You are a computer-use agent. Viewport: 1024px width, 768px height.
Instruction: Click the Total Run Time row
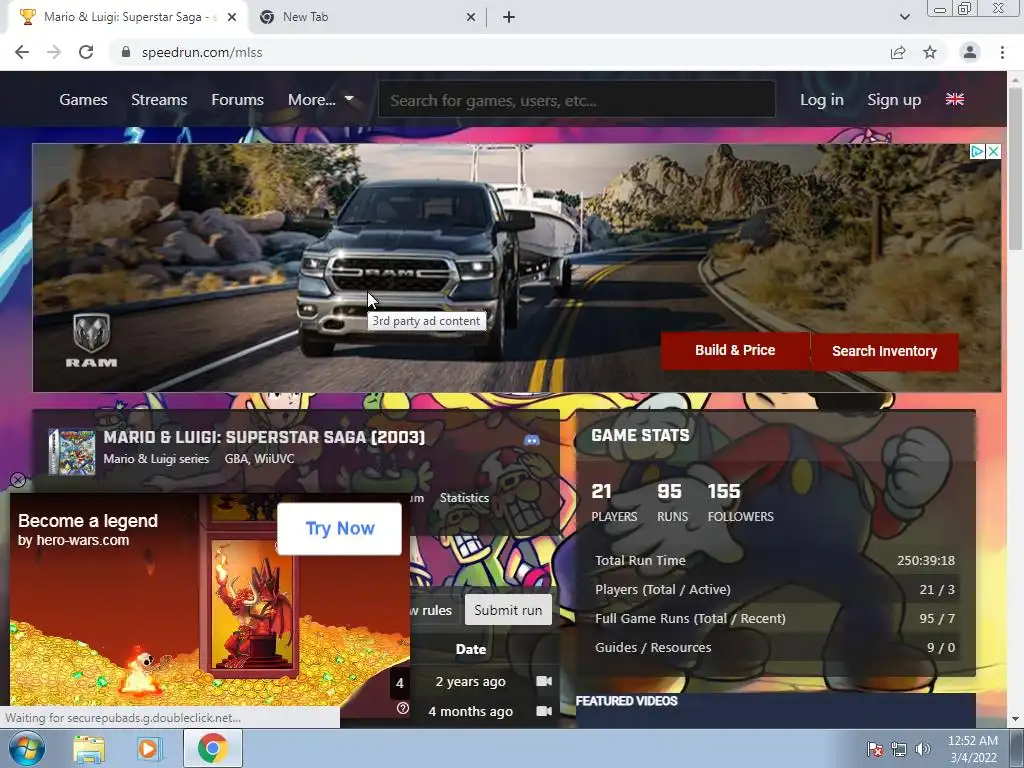click(775, 560)
